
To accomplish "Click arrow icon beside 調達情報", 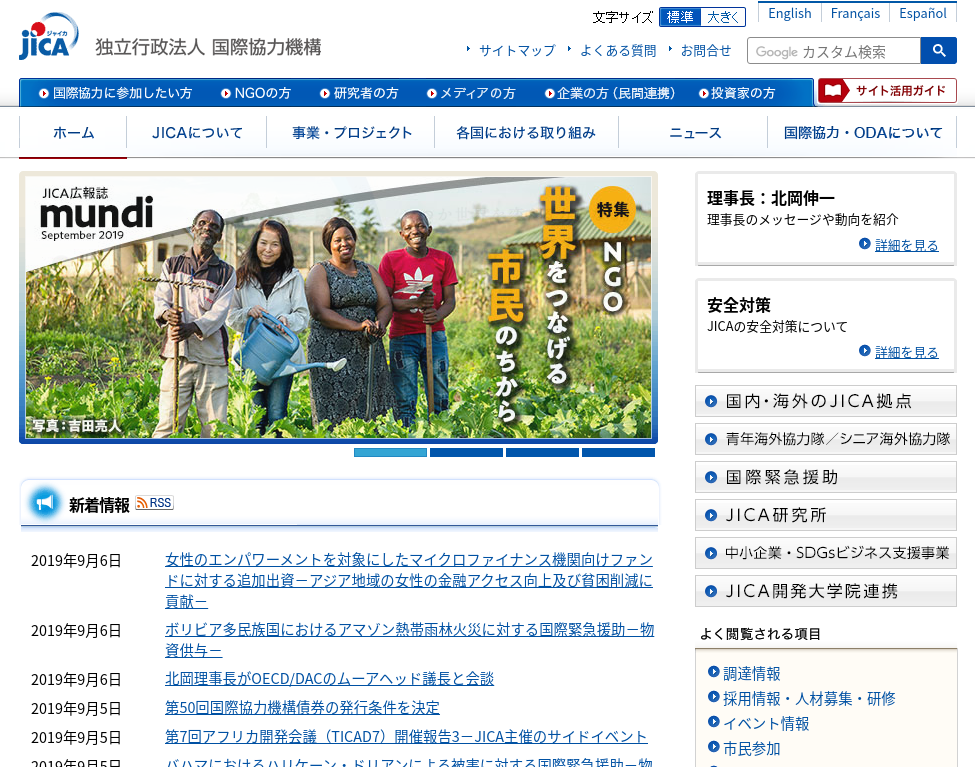I will point(713,672).
